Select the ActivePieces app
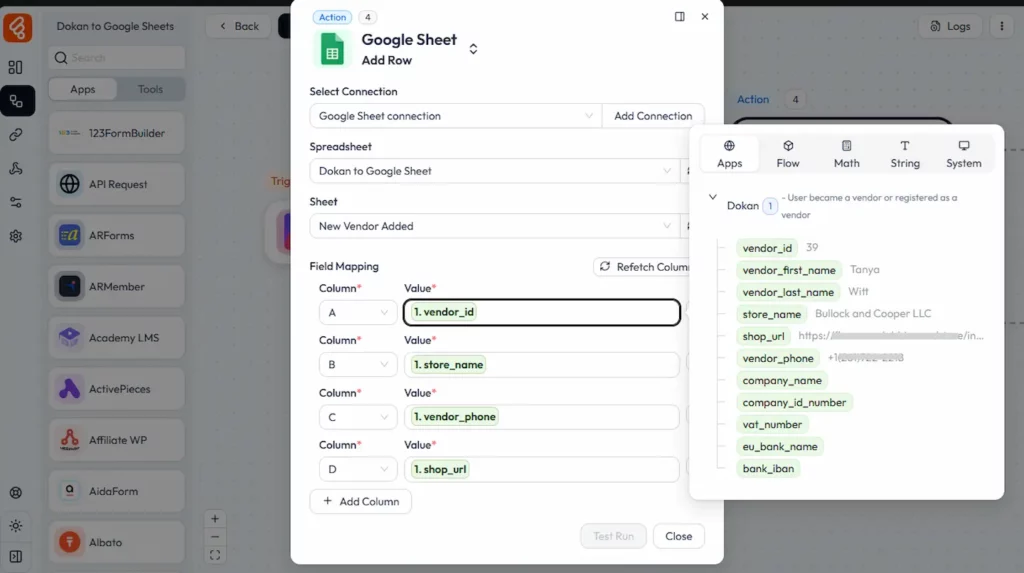 click(116, 389)
